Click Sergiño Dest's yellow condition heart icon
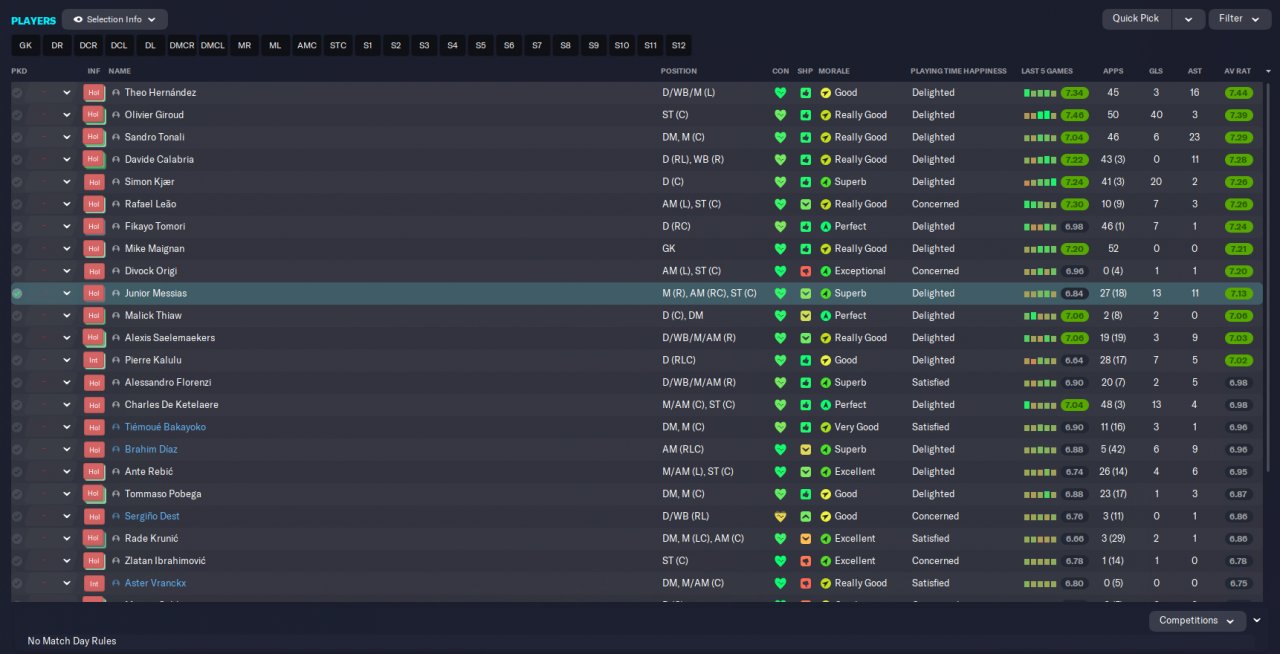The height and width of the screenshot is (654, 1280). click(780, 516)
